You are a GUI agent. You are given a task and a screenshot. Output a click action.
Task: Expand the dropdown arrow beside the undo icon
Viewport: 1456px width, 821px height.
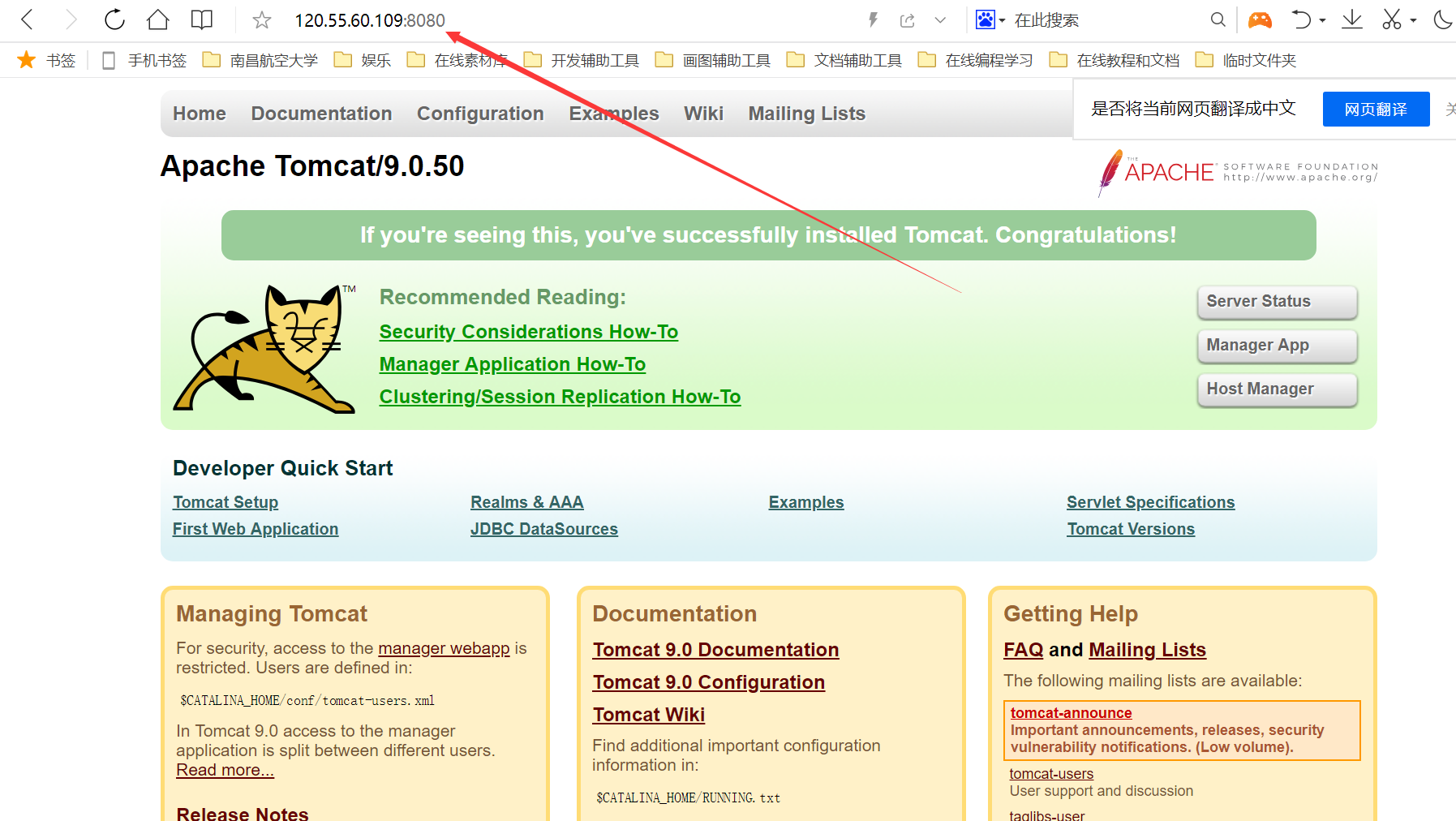[1322, 20]
